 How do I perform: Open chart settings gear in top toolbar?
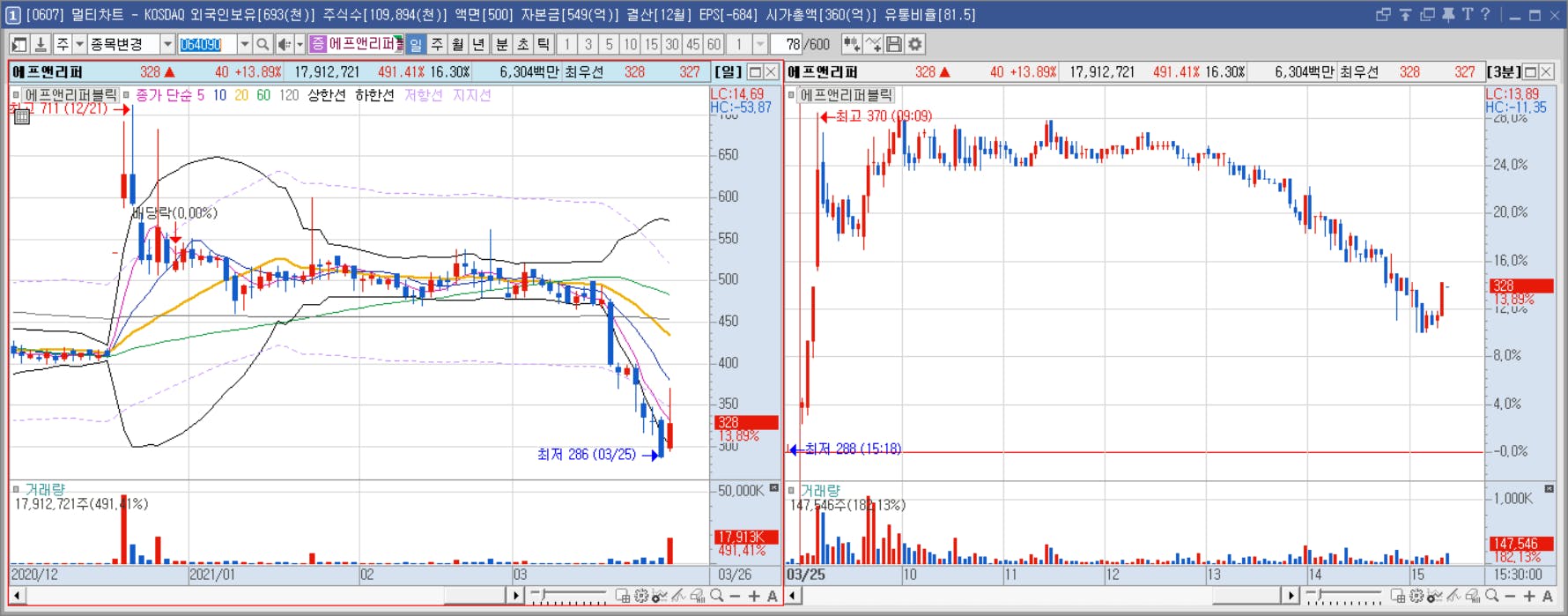915,44
